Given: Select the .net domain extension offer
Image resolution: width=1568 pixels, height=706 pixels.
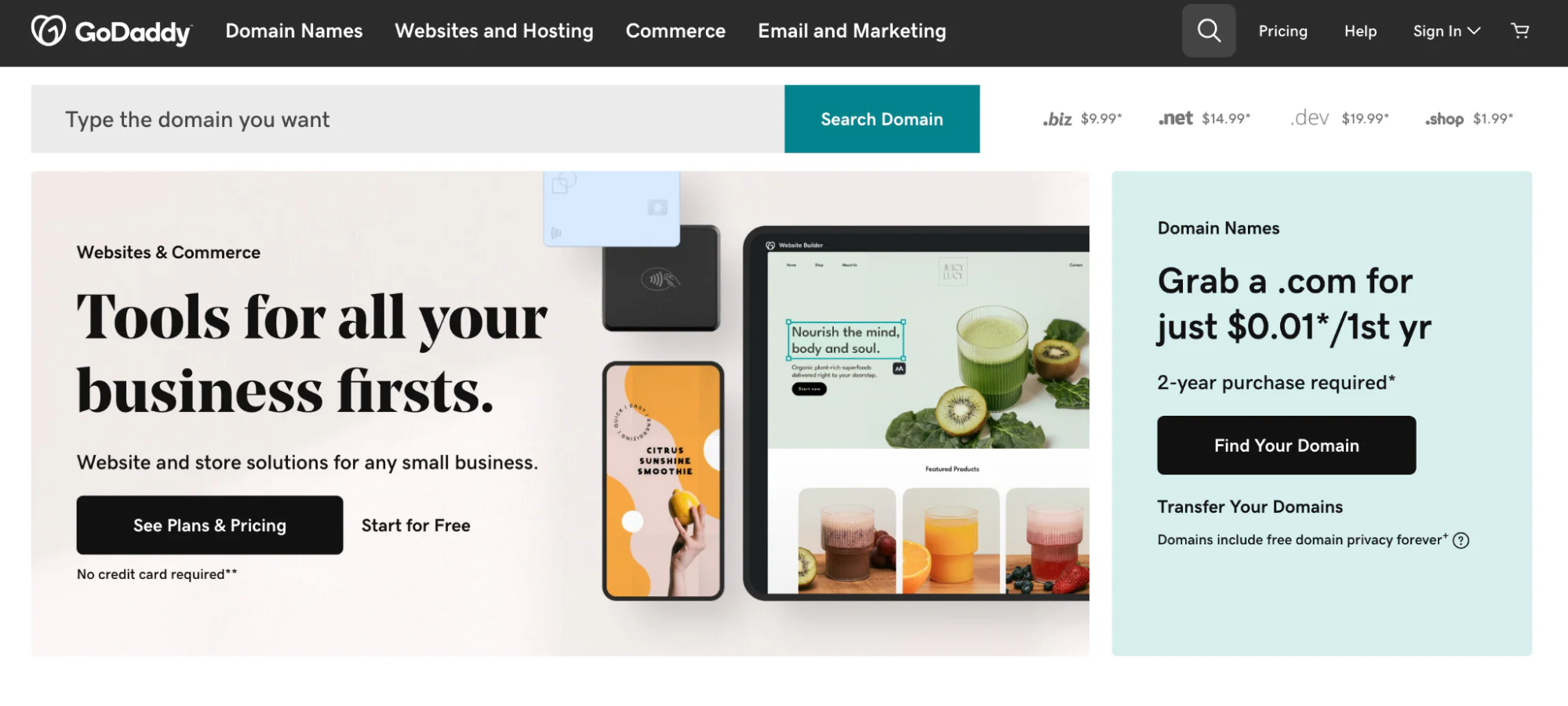Looking at the screenshot, I should 1204,118.
